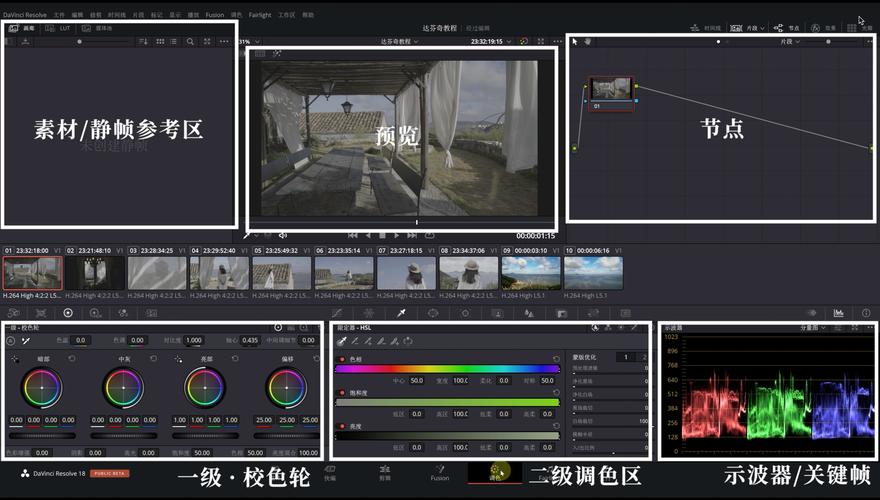Open node editor 片段 mode dropdown
This screenshot has width=880, height=500.
[x=790, y=42]
